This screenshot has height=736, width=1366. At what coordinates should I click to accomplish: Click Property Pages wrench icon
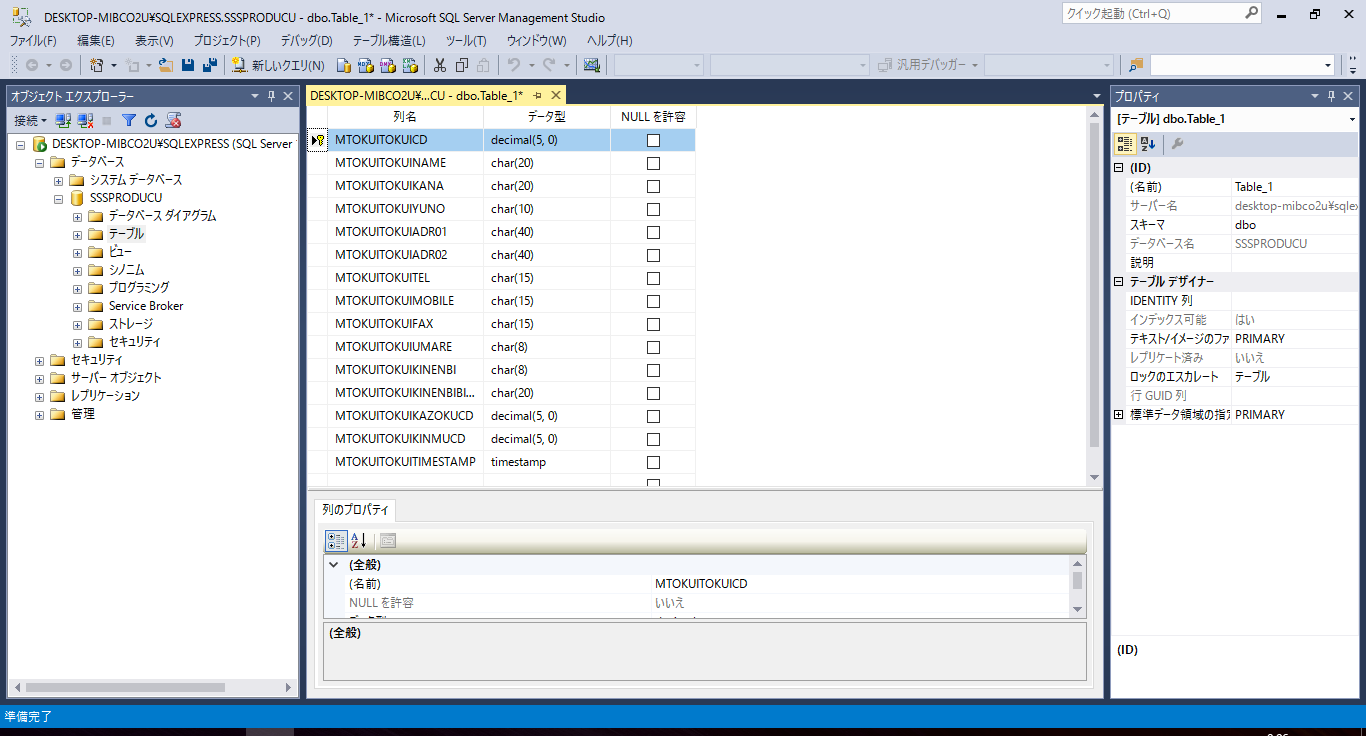(x=1177, y=144)
